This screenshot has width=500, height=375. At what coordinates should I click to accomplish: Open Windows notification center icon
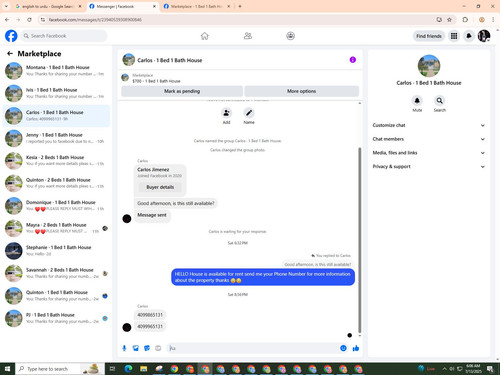490,369
